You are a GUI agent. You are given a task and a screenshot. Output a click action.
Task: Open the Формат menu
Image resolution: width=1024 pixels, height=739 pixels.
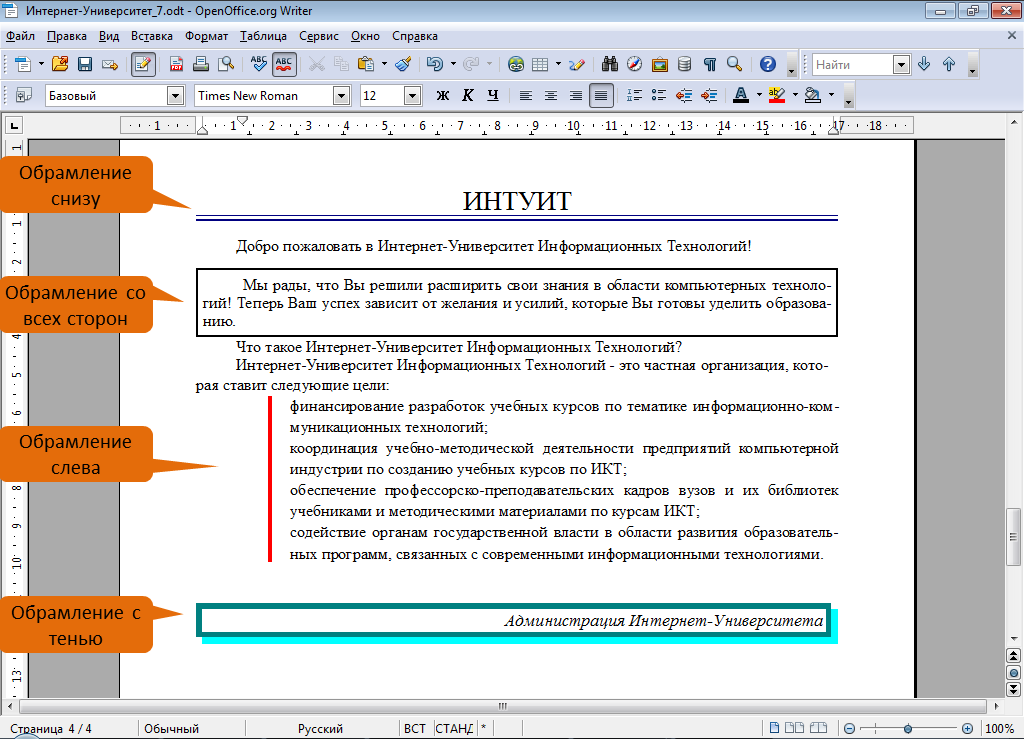(206, 36)
